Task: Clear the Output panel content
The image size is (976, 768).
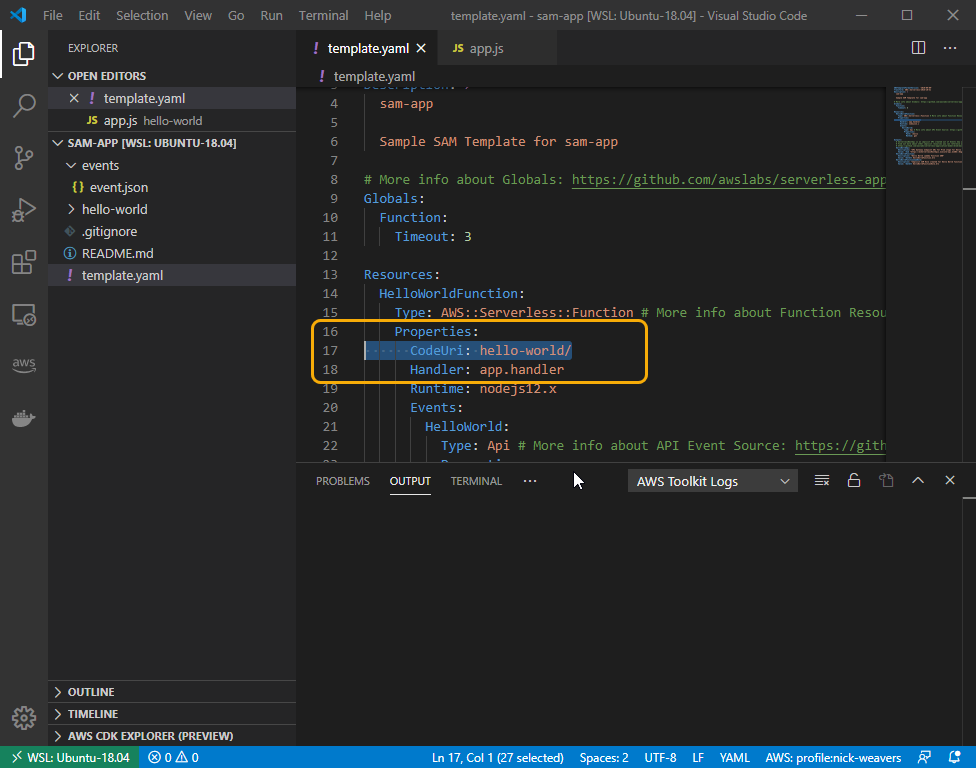Action: pyautogui.click(x=821, y=480)
